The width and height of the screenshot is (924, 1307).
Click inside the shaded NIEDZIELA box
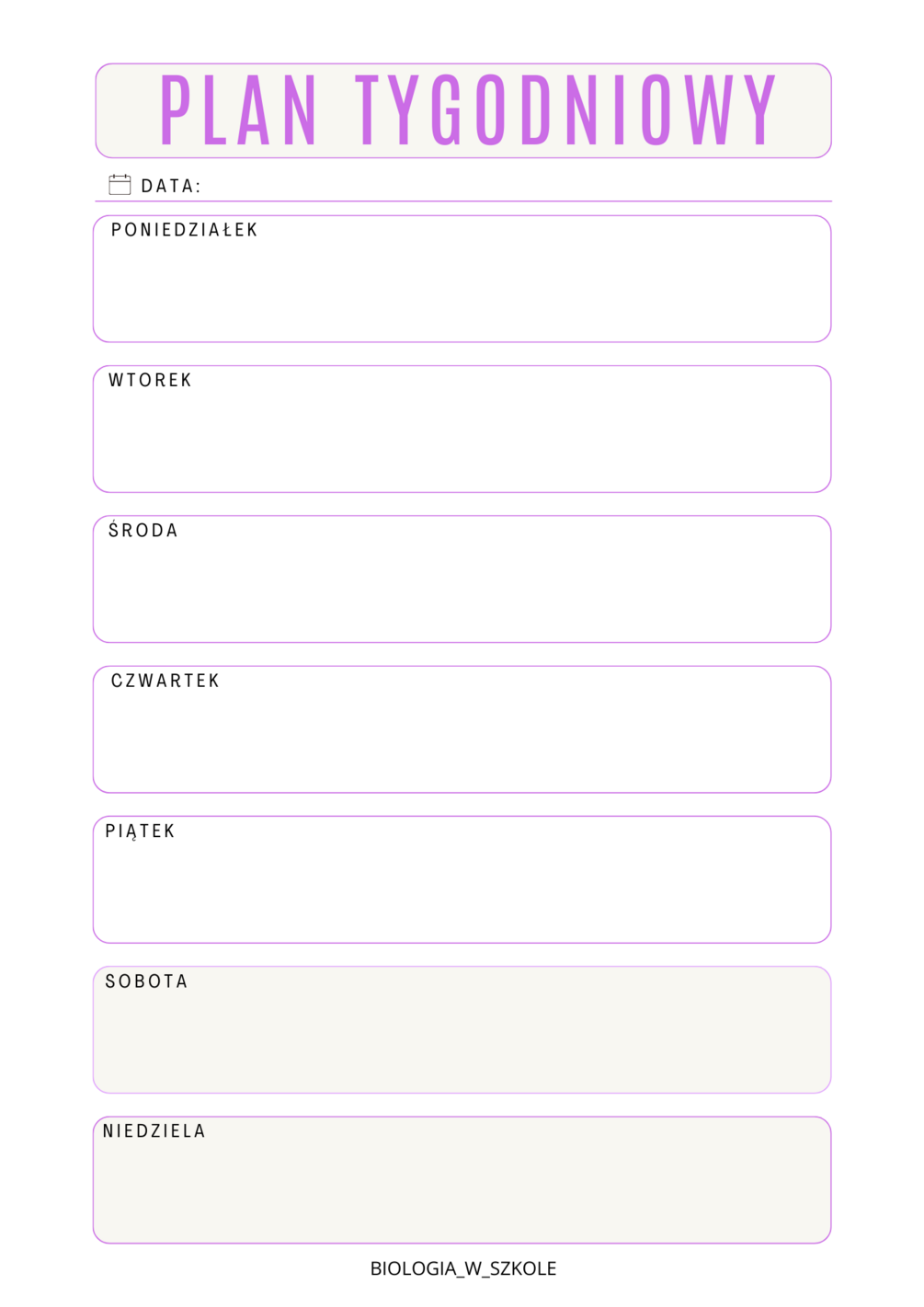click(x=462, y=1180)
